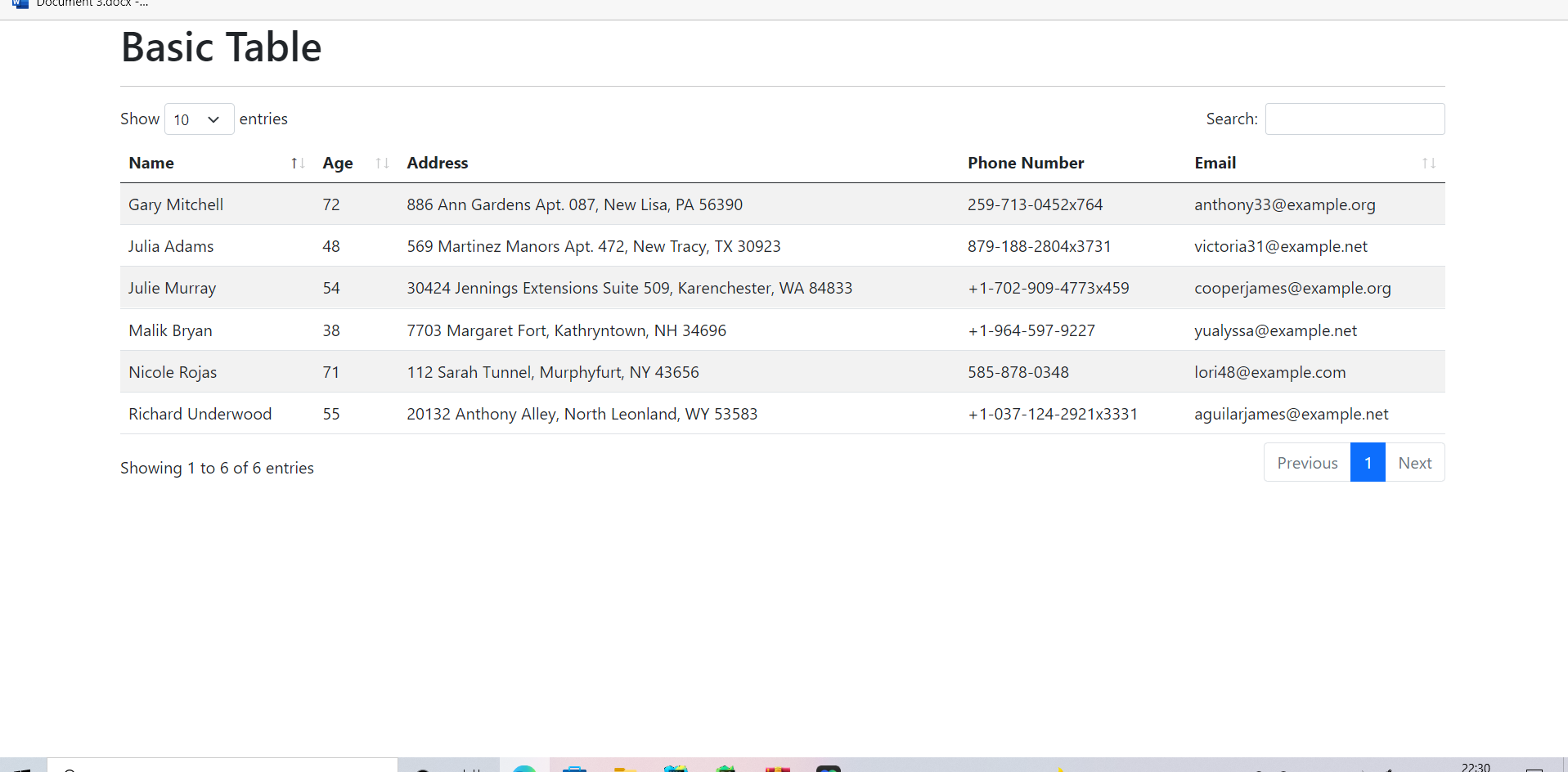Go to the Next page
Viewport: 1568px width, 772px height.
pos(1415,463)
